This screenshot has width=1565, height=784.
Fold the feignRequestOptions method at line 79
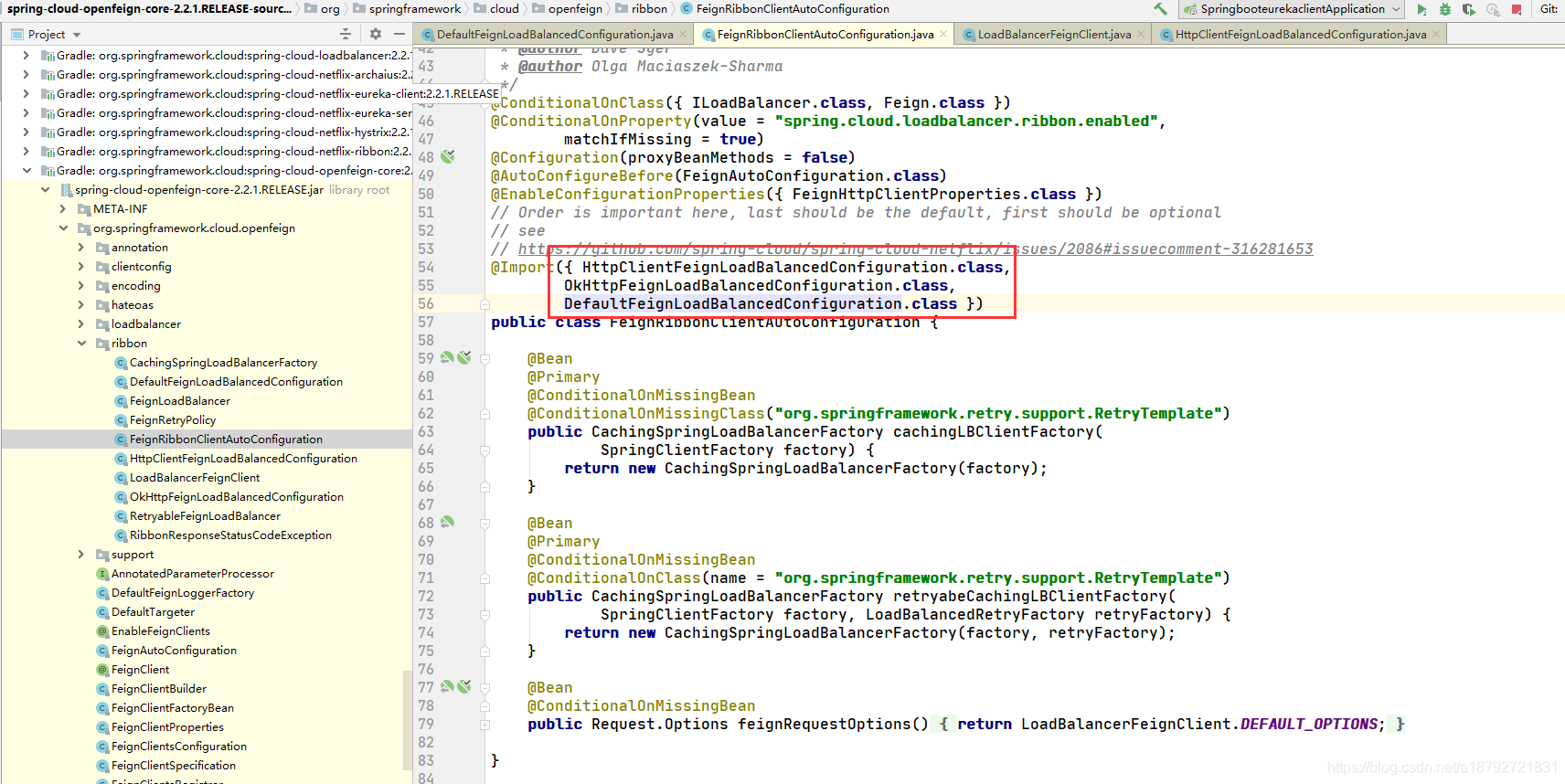(x=485, y=725)
